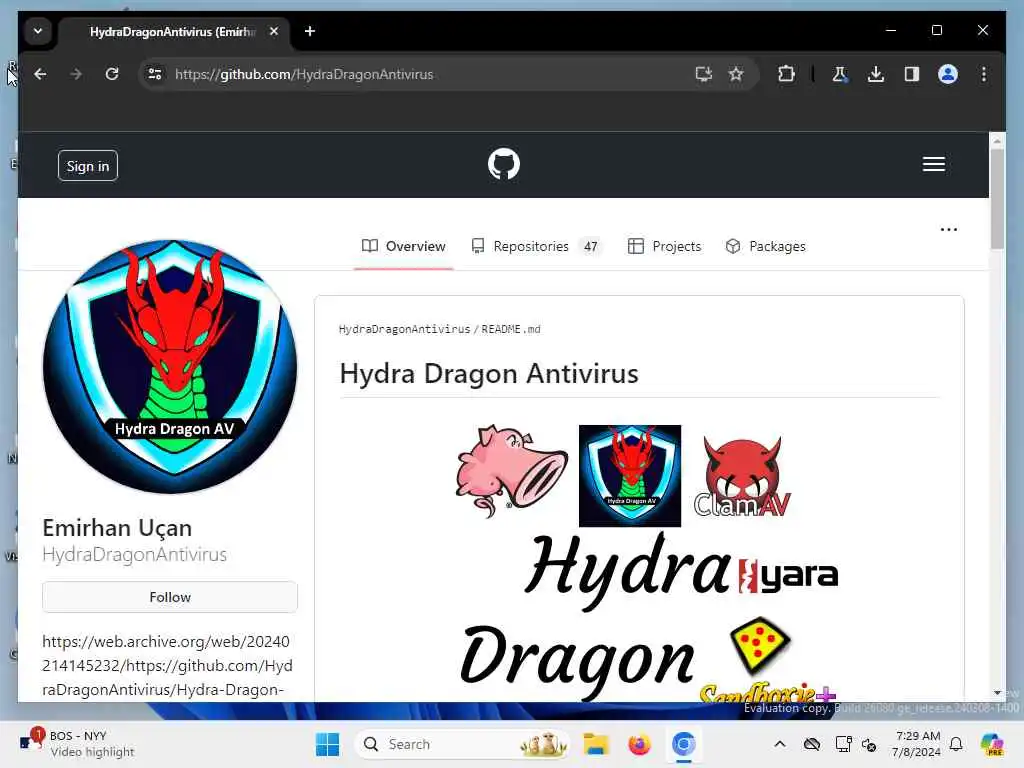This screenshot has width=1024, height=768.
Task: Follow Emirhan Uçan
Action: click(x=170, y=597)
